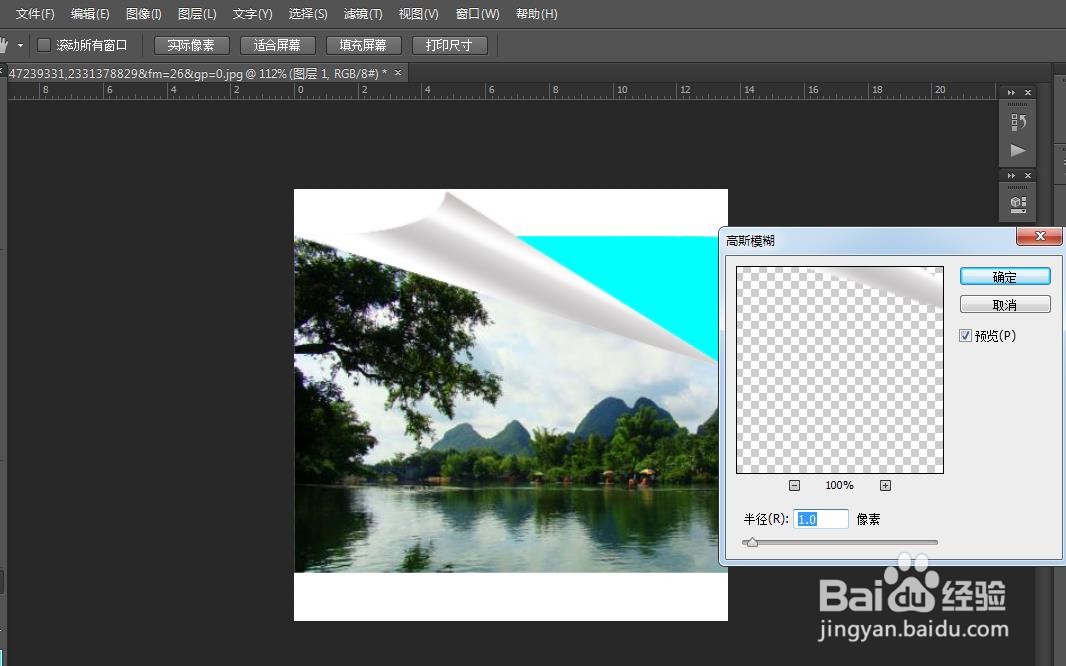Viewport: 1066px width, 666px height.
Task: Expand the Hand tool preset dropdown arrow
Action: coord(20,46)
